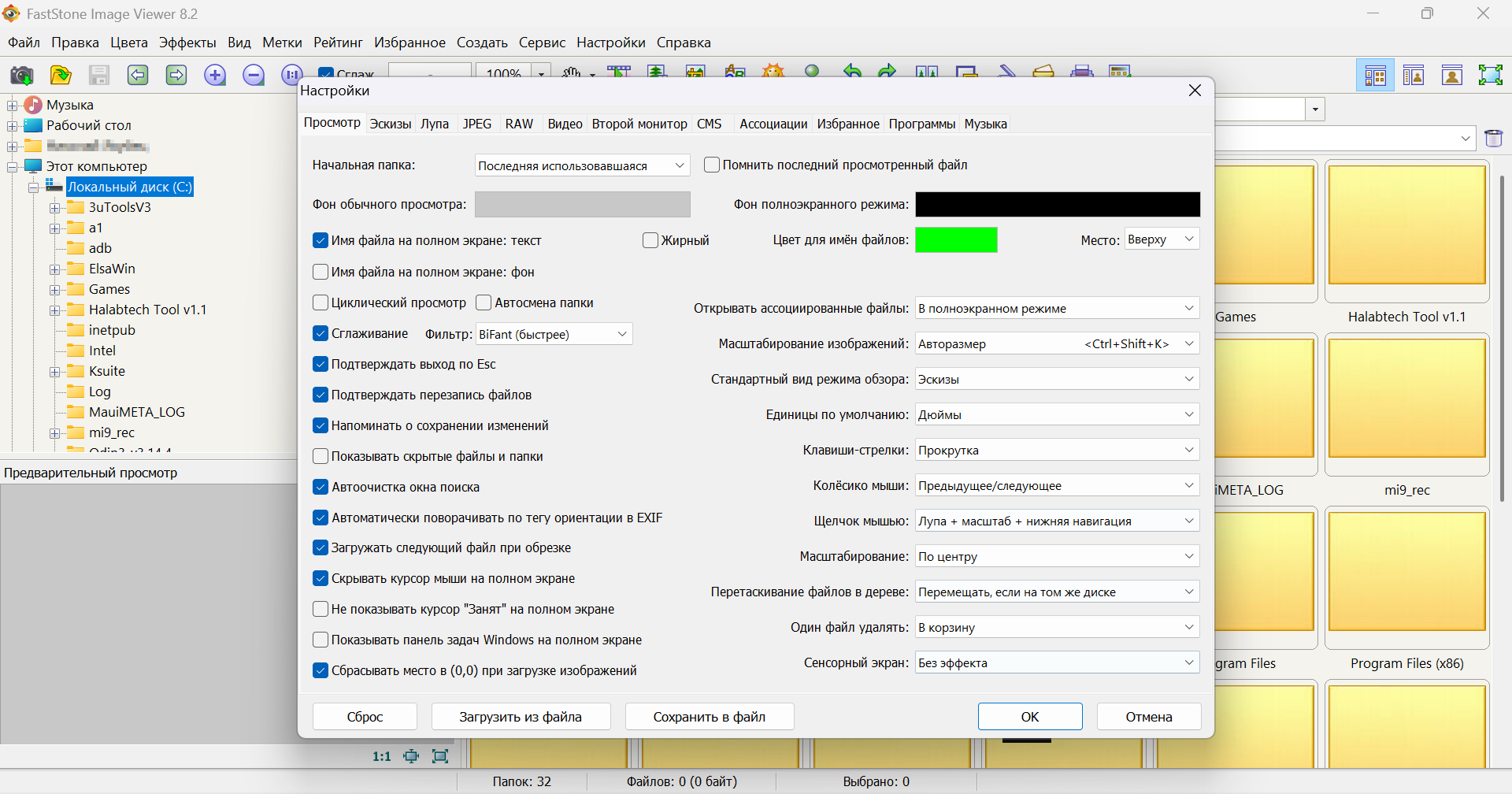Click the circular actual-size icon after zoom out
The width and height of the screenshot is (1512, 794).
click(291, 75)
